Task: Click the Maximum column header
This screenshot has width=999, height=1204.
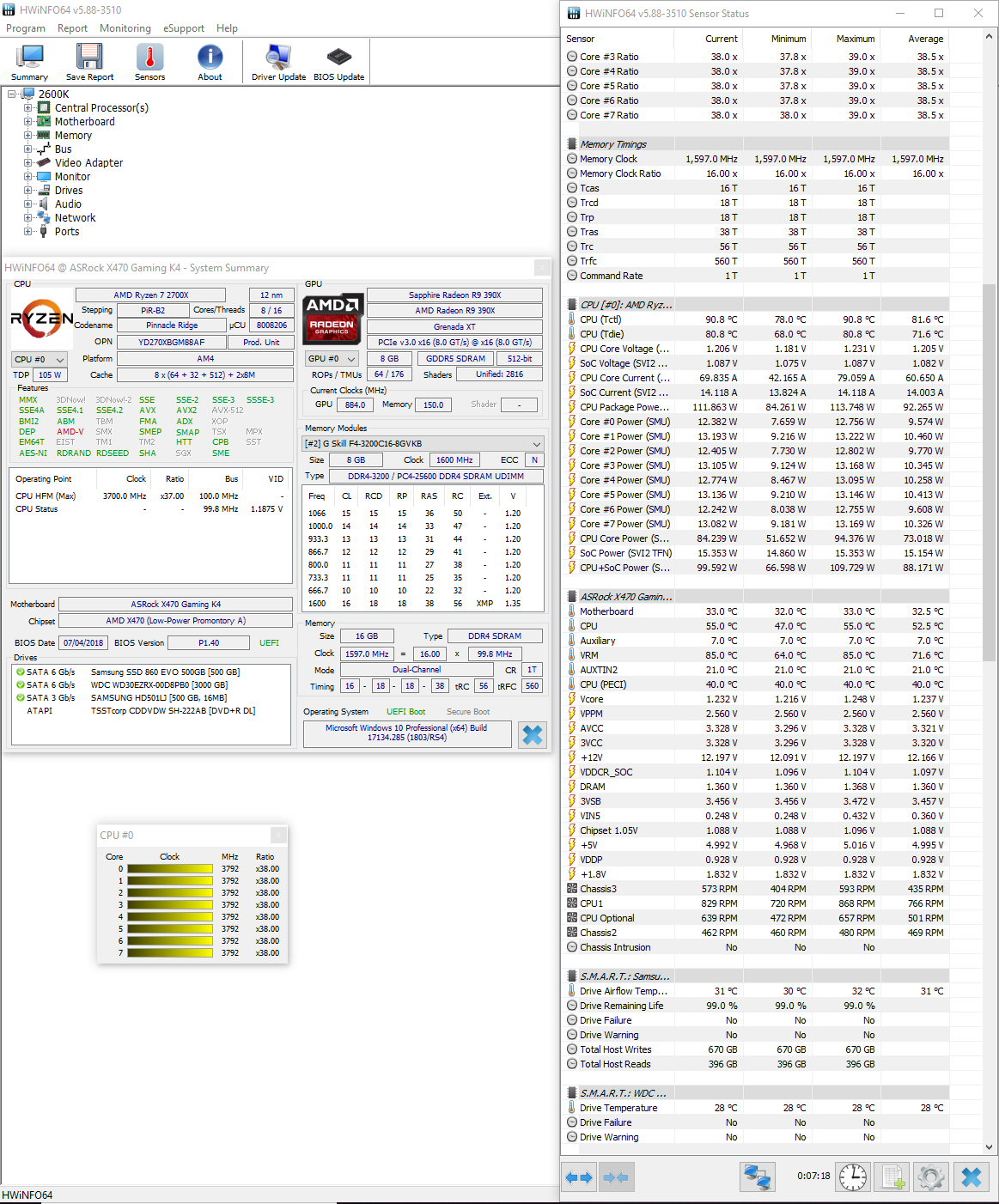Action: pyautogui.click(x=845, y=39)
